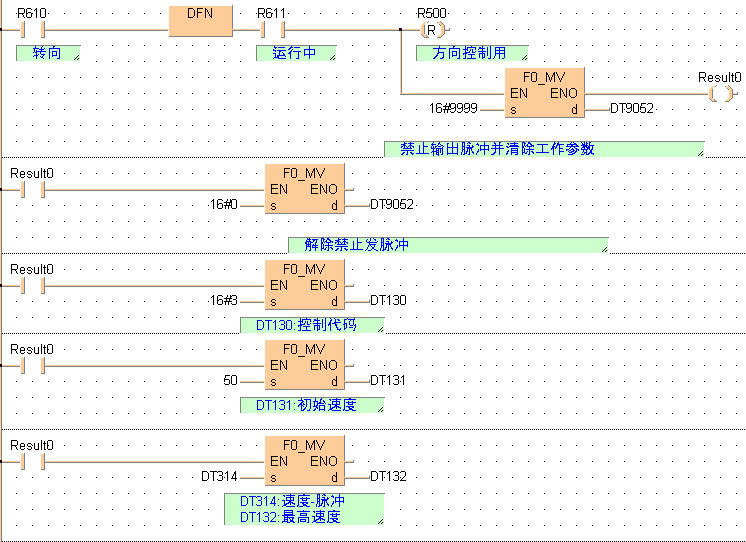Click the 16#9999 source value
Image resolution: width=746 pixels, height=542 pixels.
[x=453, y=107]
